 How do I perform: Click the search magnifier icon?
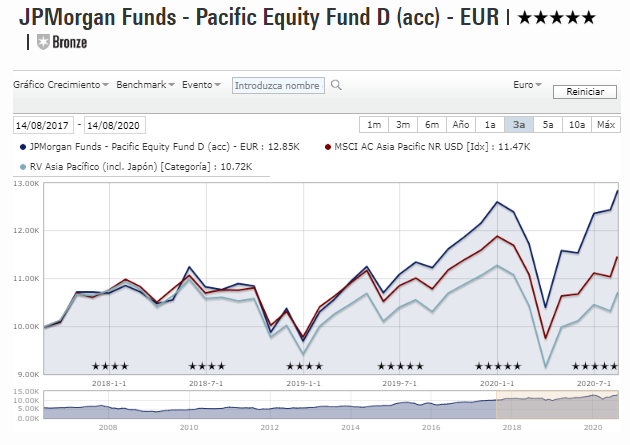[x=337, y=85]
